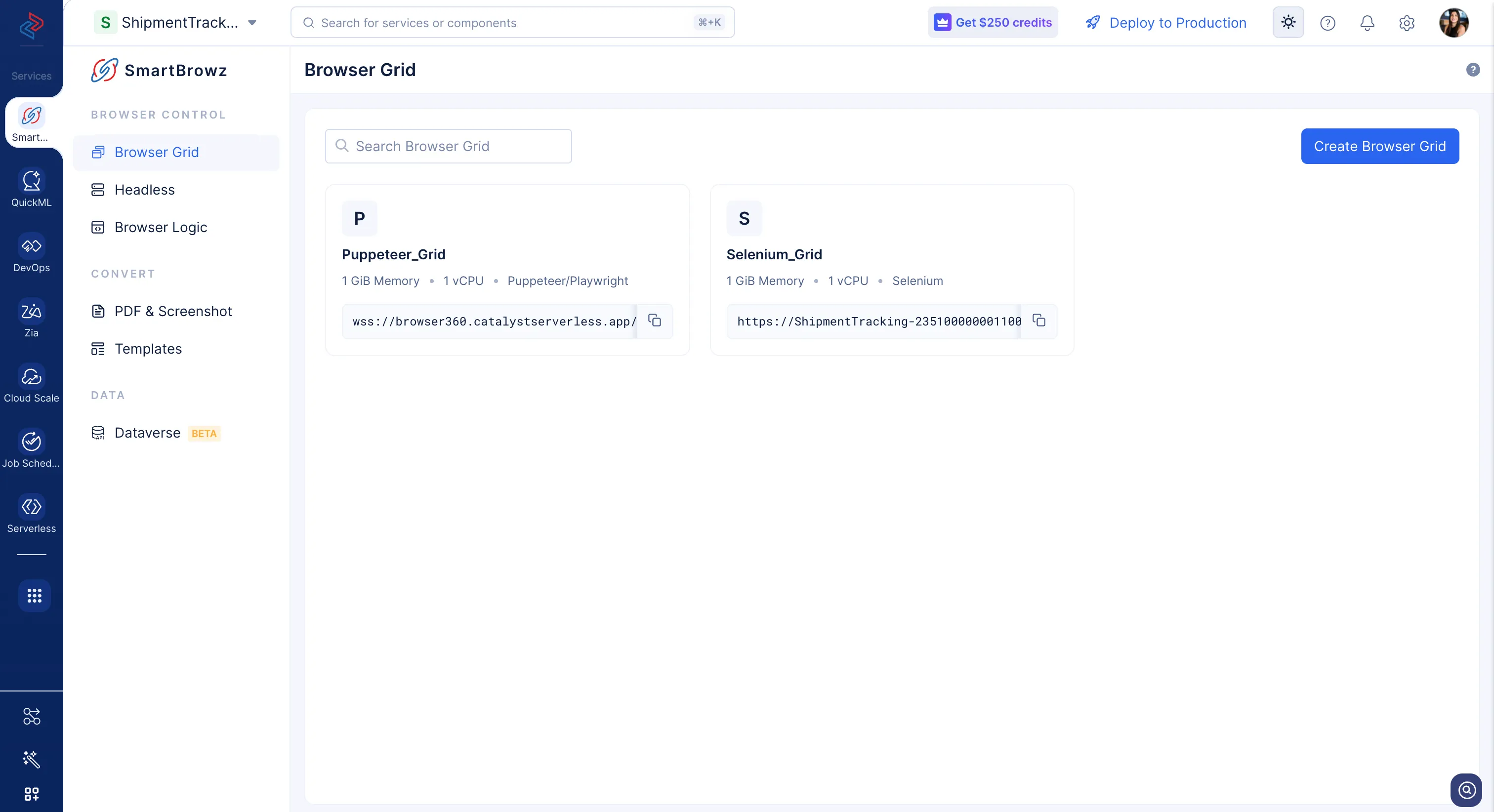Screen dimensions: 1494x812
Task: Open the magic wand assistant icon
Action: tap(31, 760)
